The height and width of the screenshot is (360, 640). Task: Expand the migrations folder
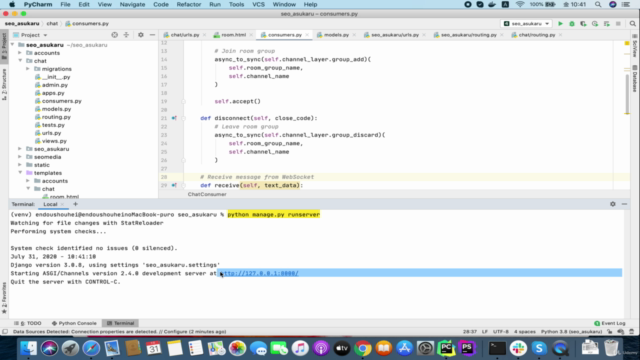tap(28, 69)
